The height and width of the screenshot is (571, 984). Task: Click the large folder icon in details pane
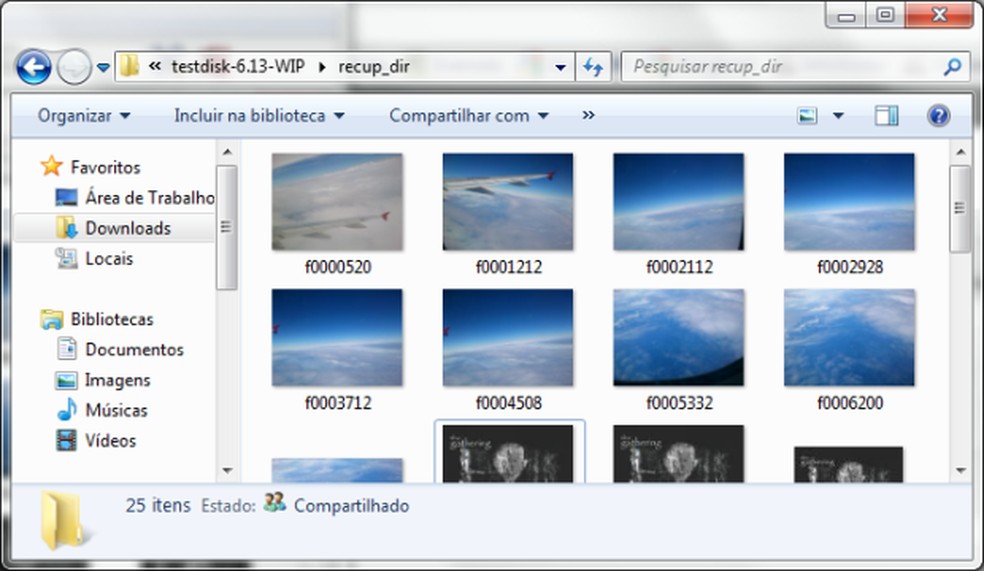click(65, 522)
